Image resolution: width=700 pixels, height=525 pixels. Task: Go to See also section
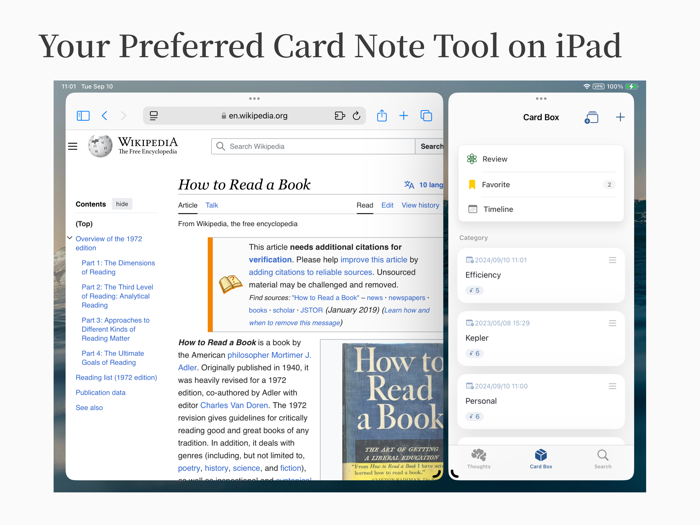tap(89, 408)
